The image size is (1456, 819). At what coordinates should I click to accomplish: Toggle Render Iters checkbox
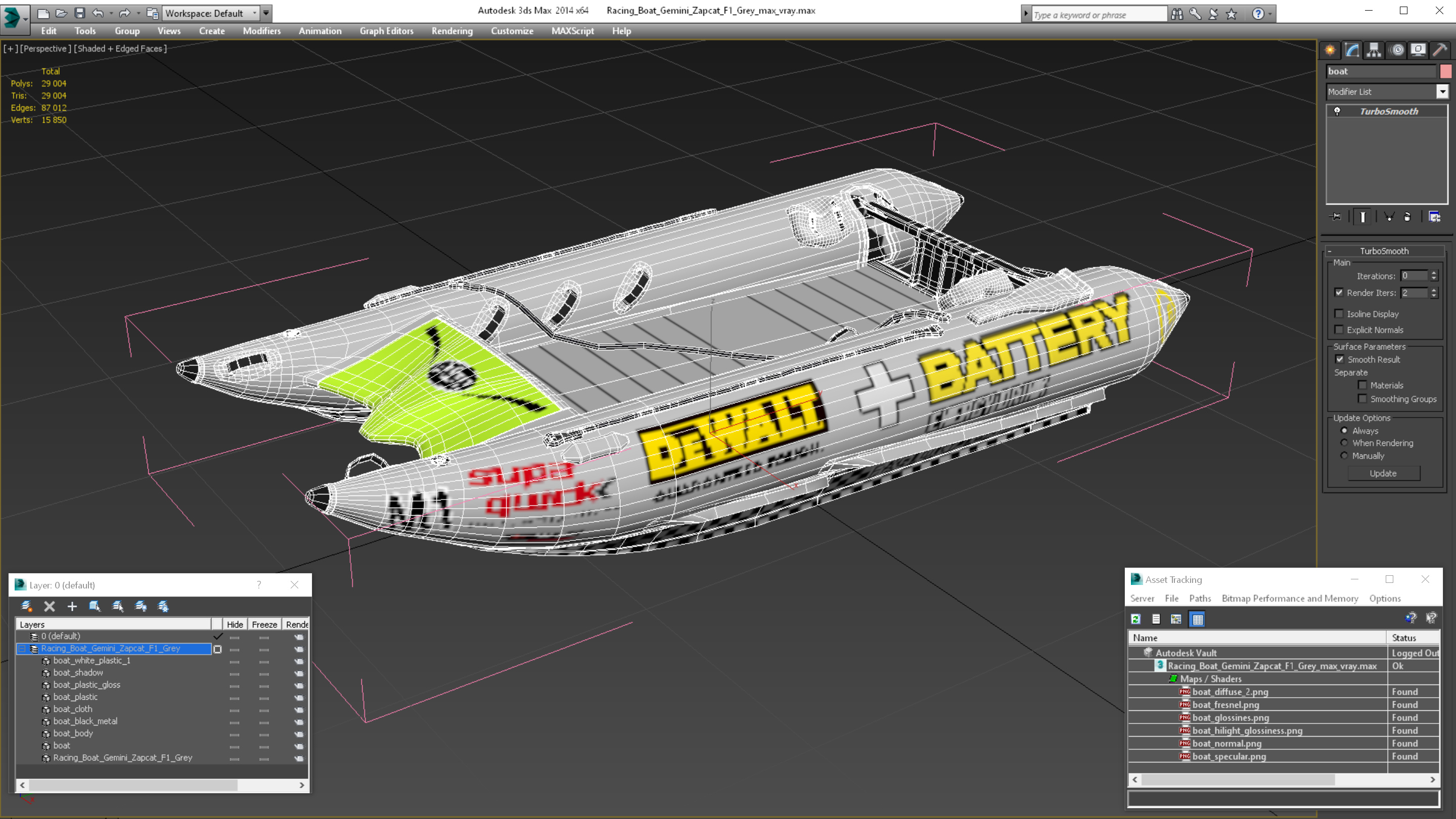pyautogui.click(x=1338, y=292)
